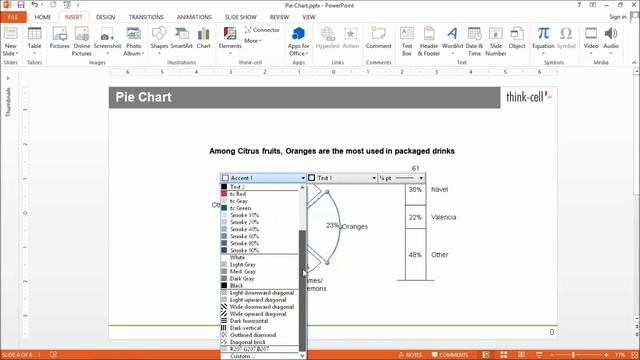The width and height of the screenshot is (640, 360).
Task: Switch to Reading view
Action: pos(521,355)
